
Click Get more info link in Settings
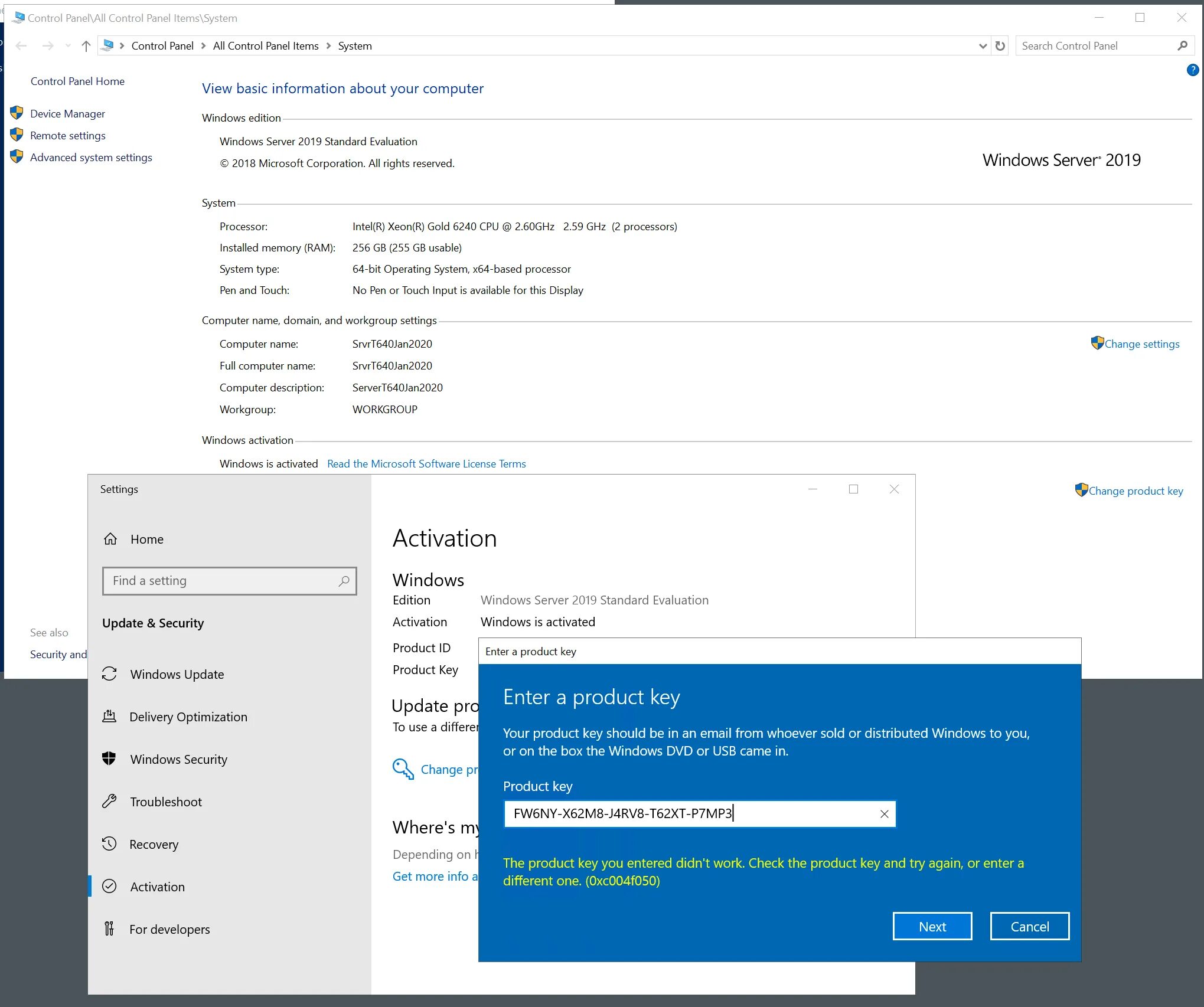click(x=435, y=877)
